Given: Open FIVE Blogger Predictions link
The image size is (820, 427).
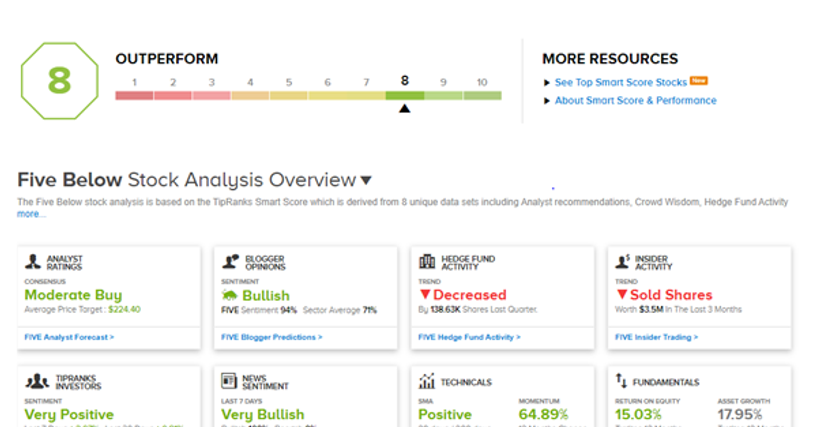Looking at the screenshot, I should click(272, 337).
